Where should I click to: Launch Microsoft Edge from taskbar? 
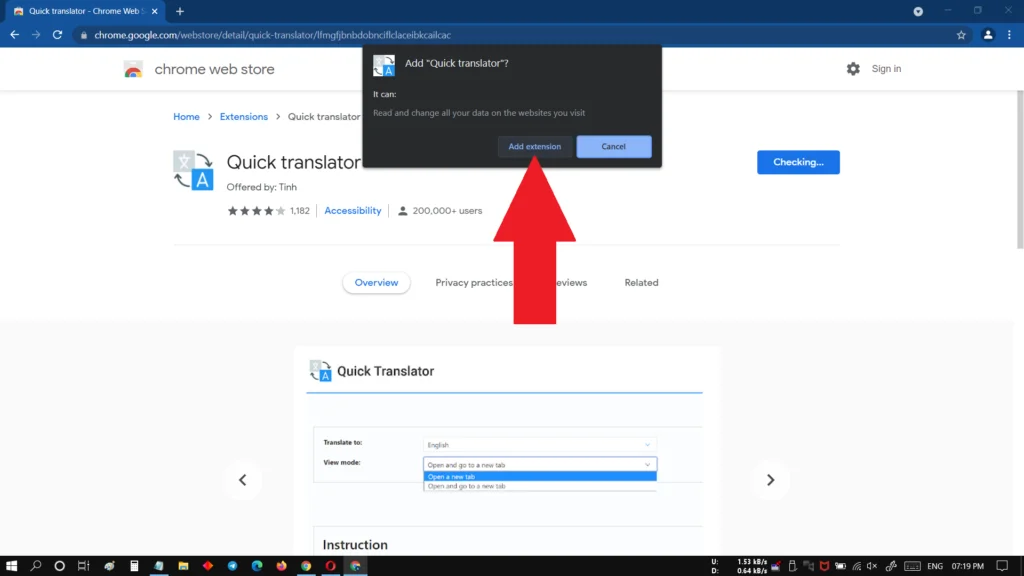click(x=257, y=566)
